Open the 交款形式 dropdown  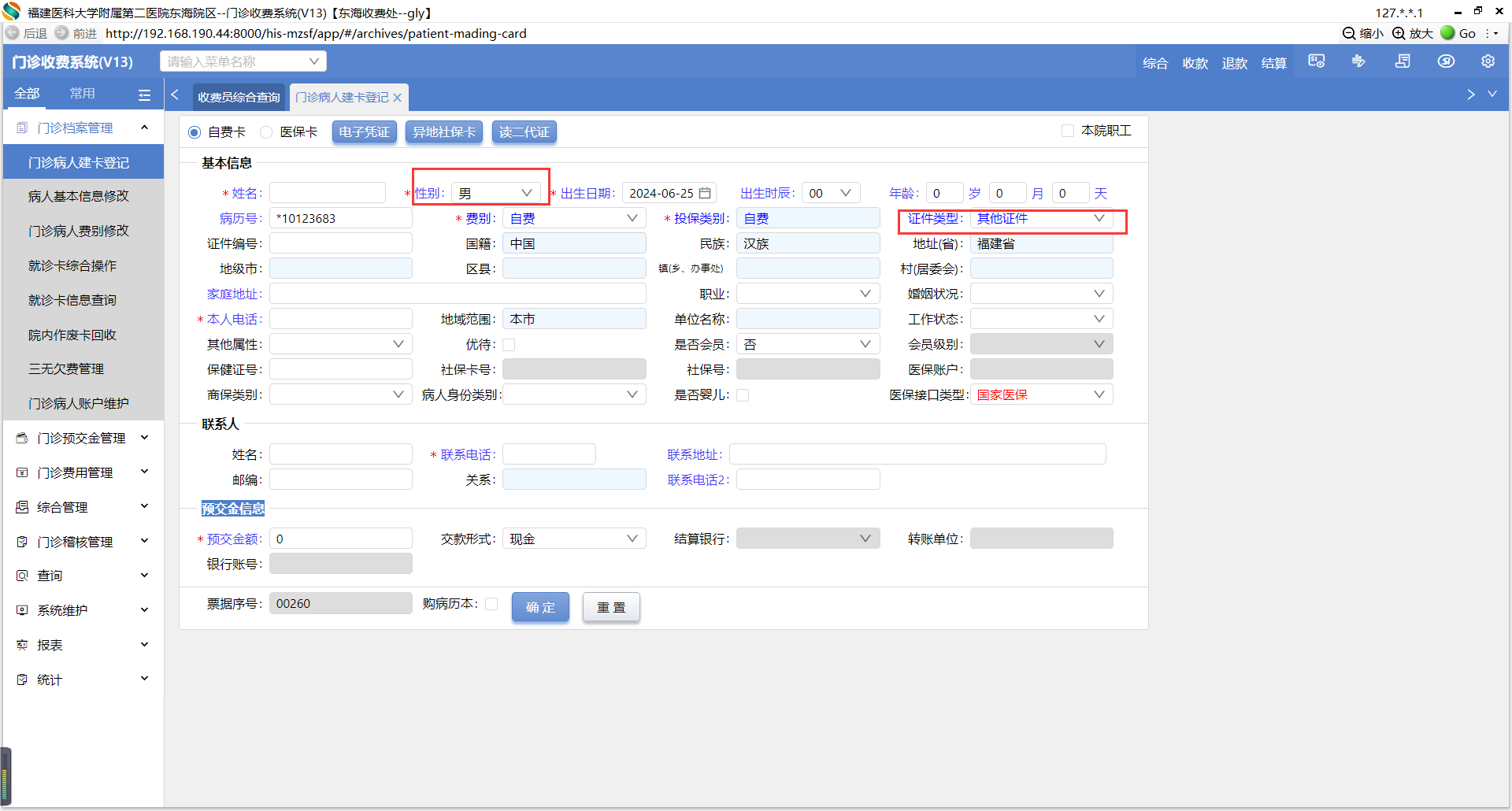click(x=574, y=539)
